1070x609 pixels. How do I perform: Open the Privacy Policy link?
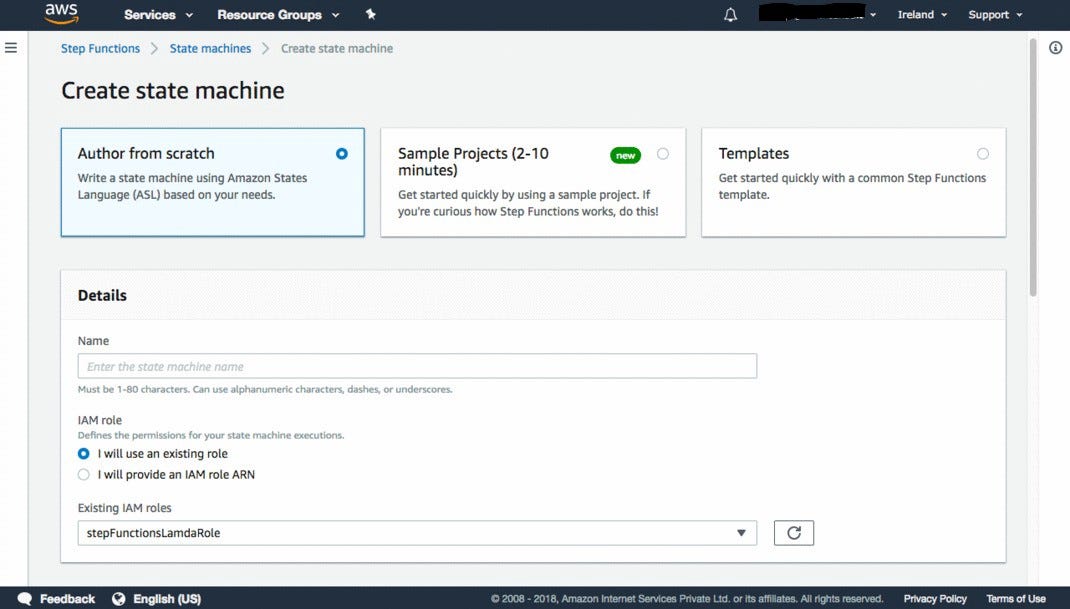(935, 599)
